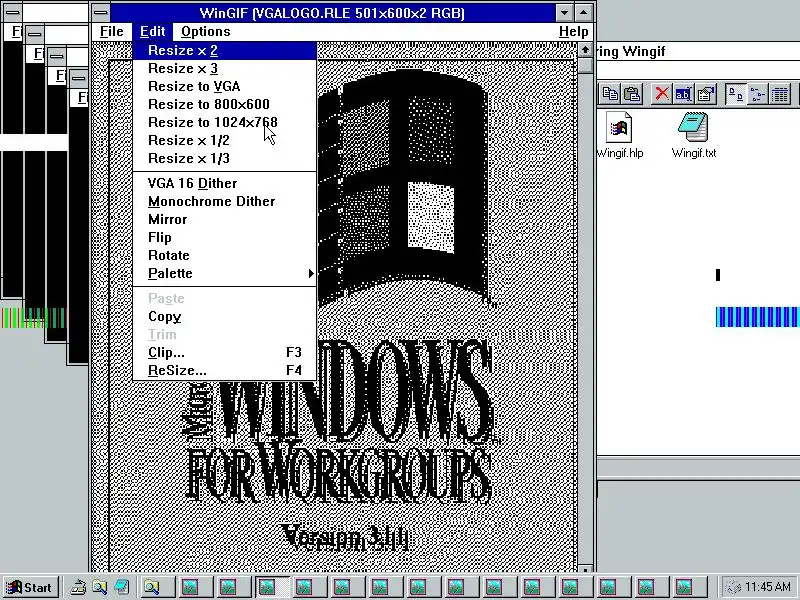
Task: Choose Resize × 2 from Edit menu
Action: coord(224,51)
